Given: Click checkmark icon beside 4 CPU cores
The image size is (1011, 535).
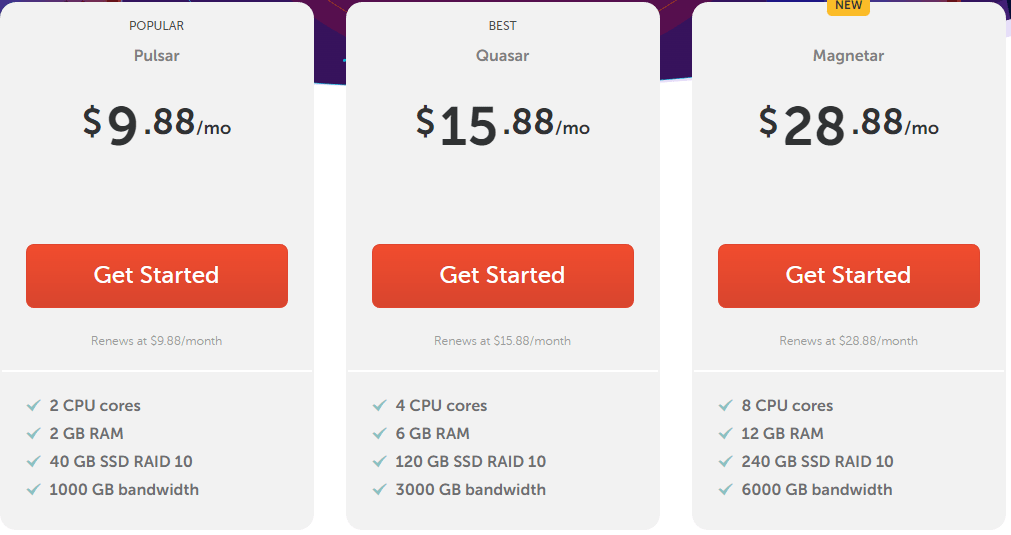Looking at the screenshot, I should coord(380,405).
